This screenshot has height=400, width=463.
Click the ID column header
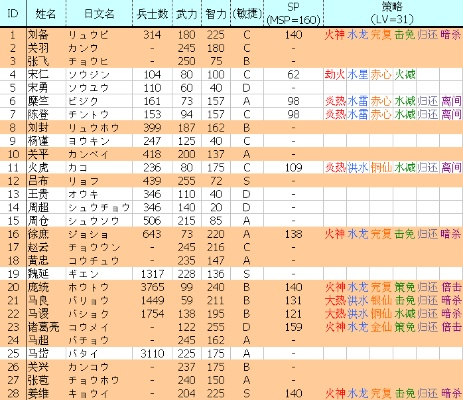click(x=13, y=14)
